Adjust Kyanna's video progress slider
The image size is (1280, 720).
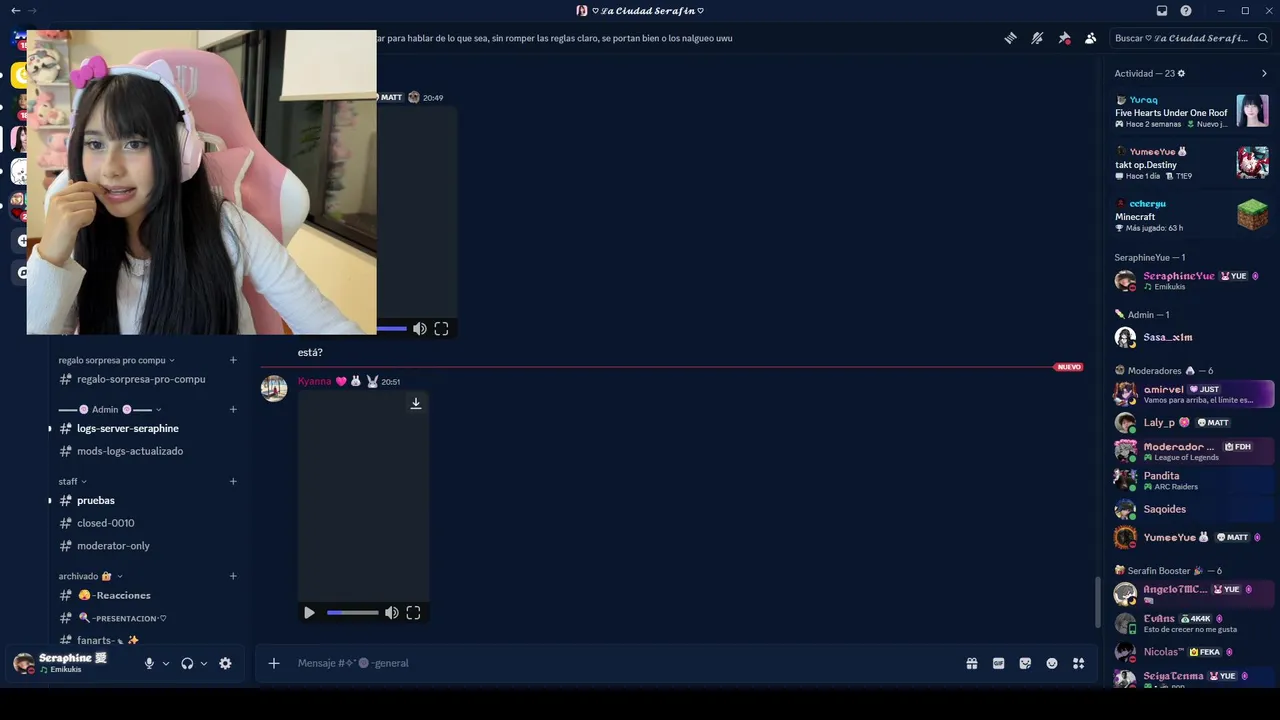point(353,613)
